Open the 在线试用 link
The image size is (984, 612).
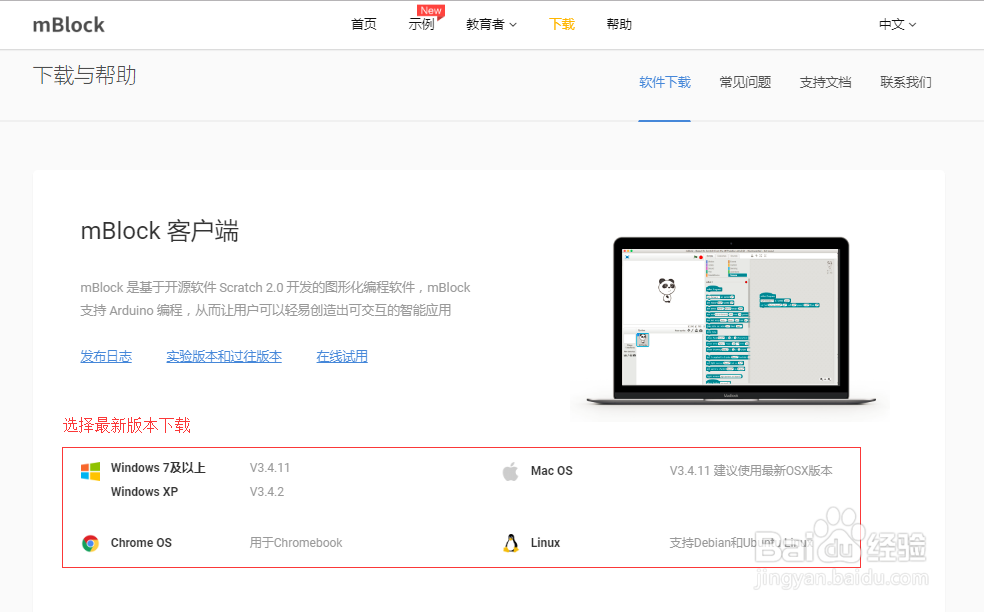coord(342,357)
